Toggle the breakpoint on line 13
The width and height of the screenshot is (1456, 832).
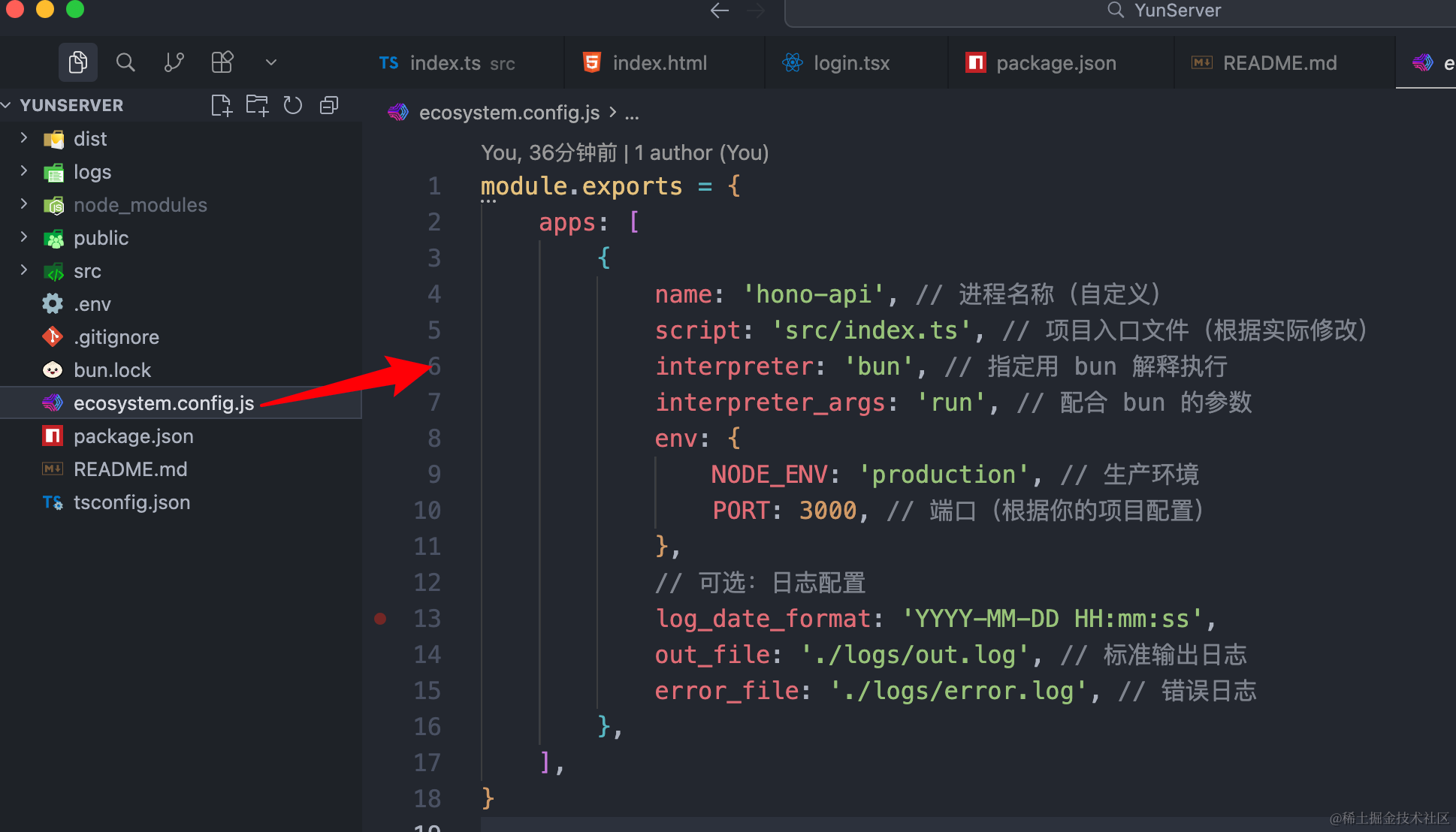point(381,619)
